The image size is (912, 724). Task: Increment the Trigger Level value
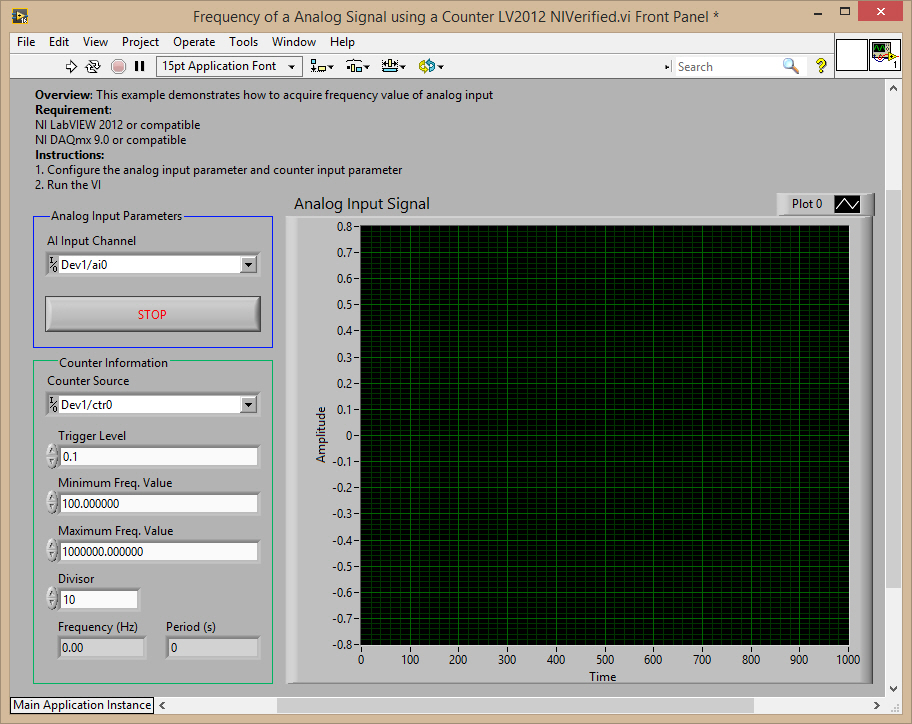(50, 450)
